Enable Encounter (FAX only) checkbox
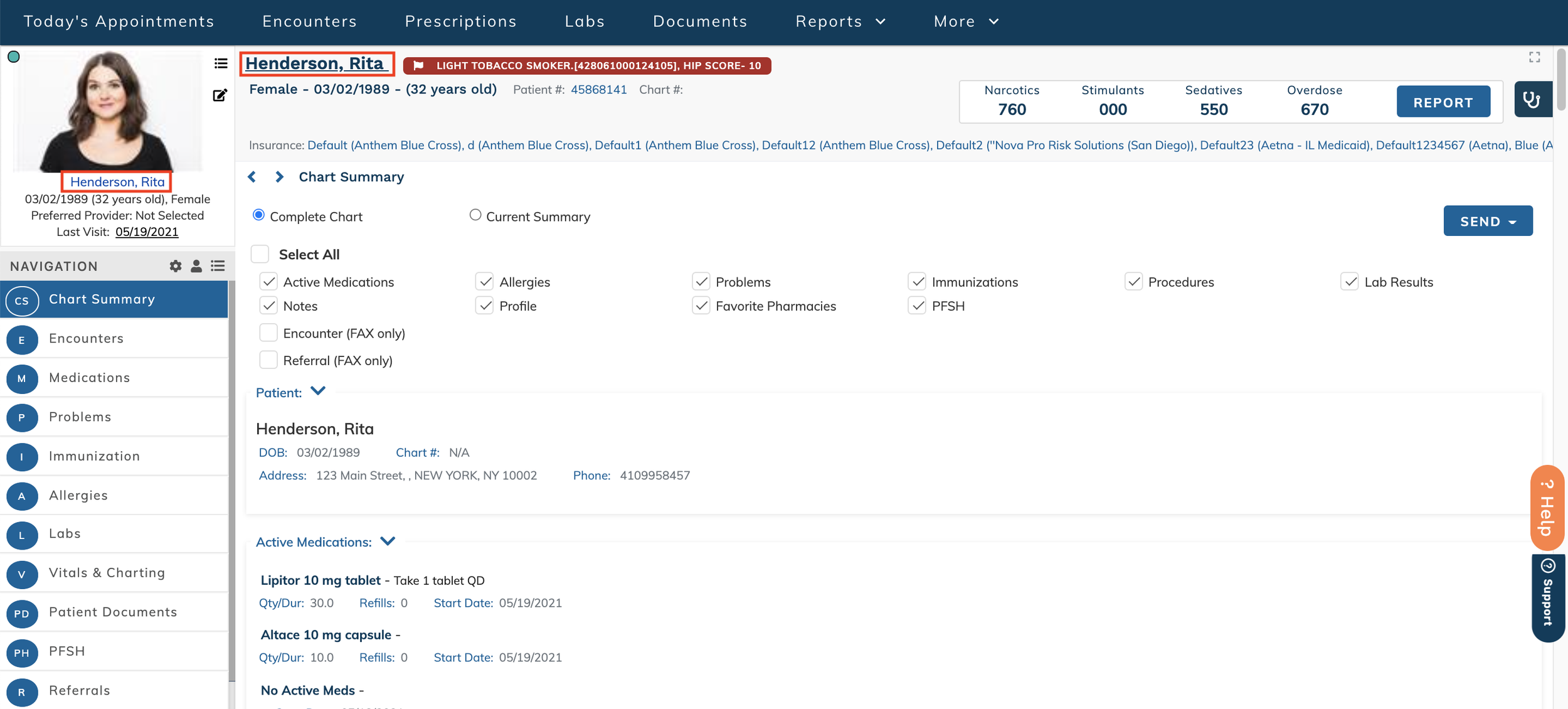 coord(268,333)
